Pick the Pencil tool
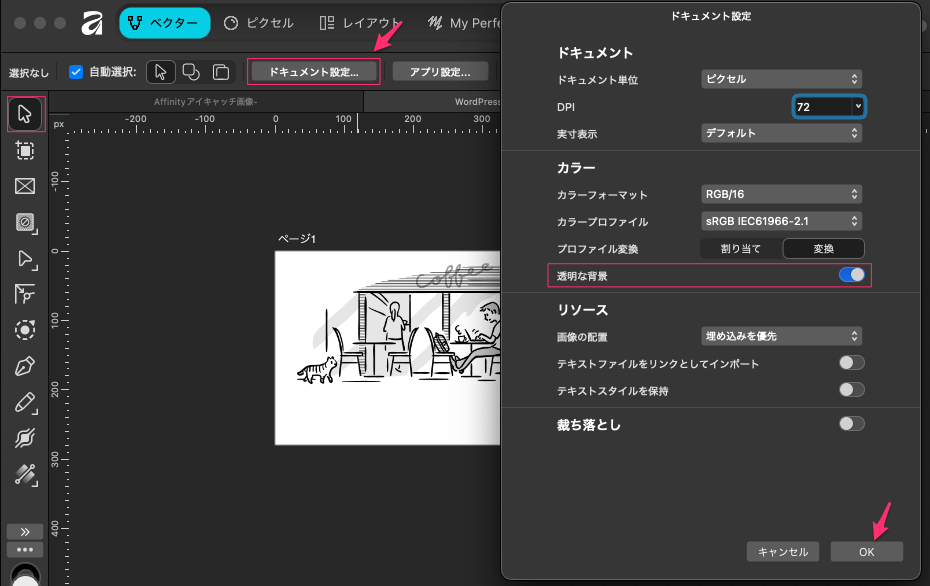Viewport: 930px width, 586px height. point(25,402)
